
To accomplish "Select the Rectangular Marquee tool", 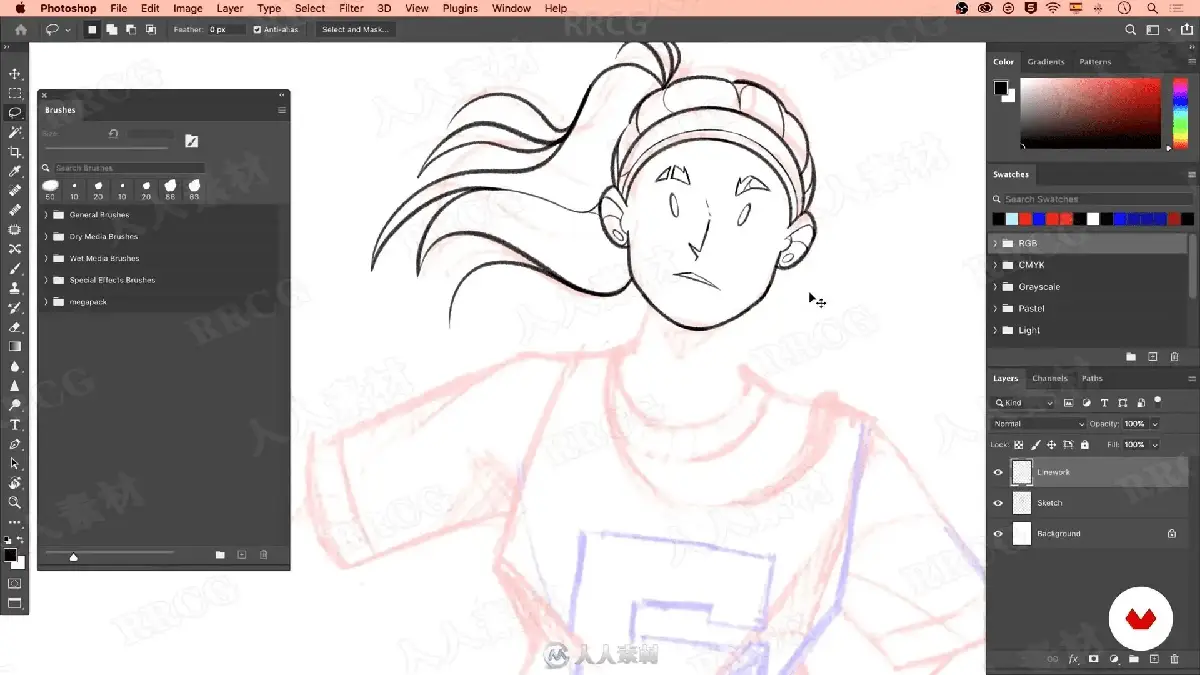I will [15, 93].
